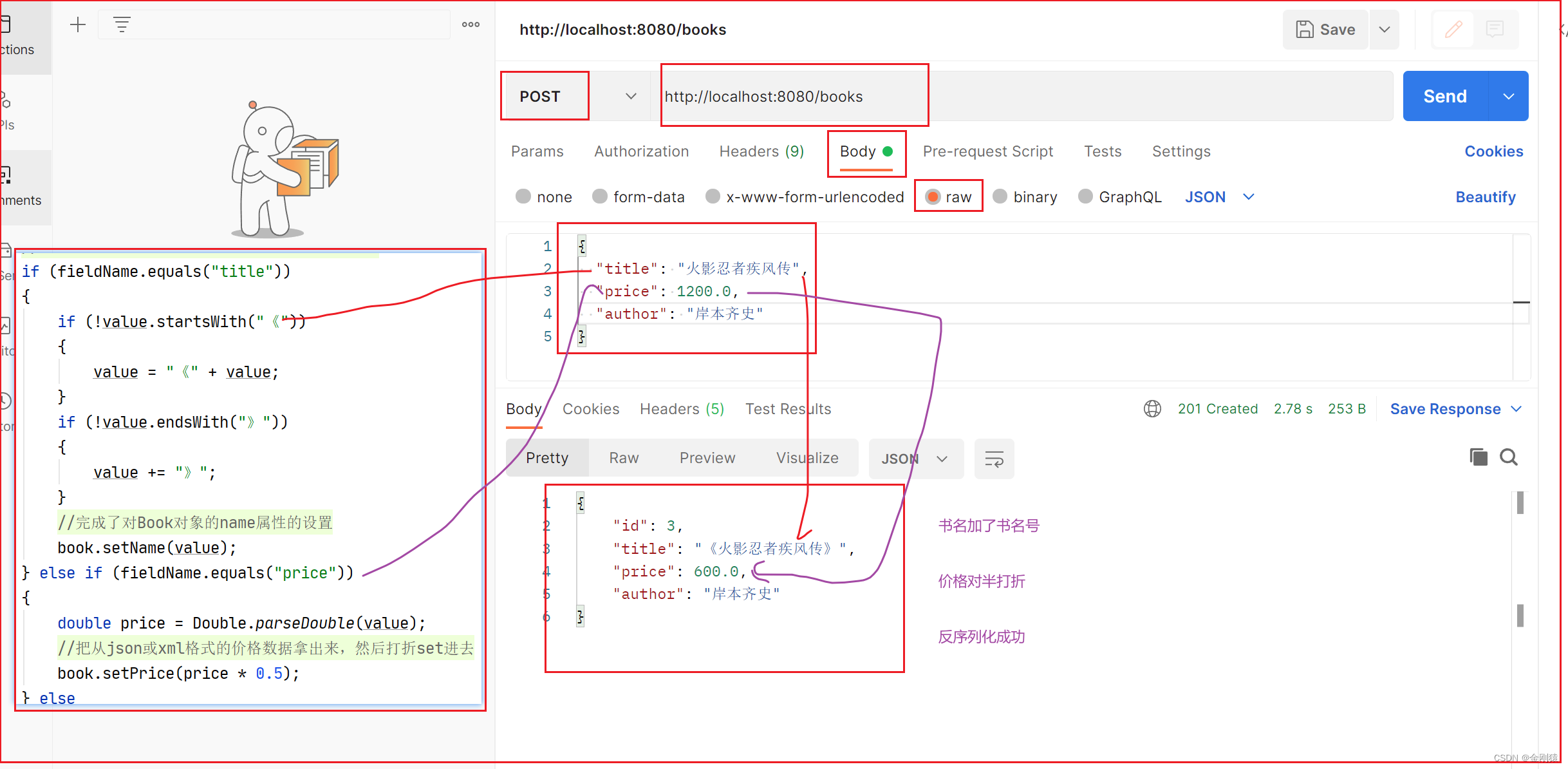This screenshot has height=769, width=1568.
Task: Expand the Save button dropdown arrow
Action: (1384, 29)
